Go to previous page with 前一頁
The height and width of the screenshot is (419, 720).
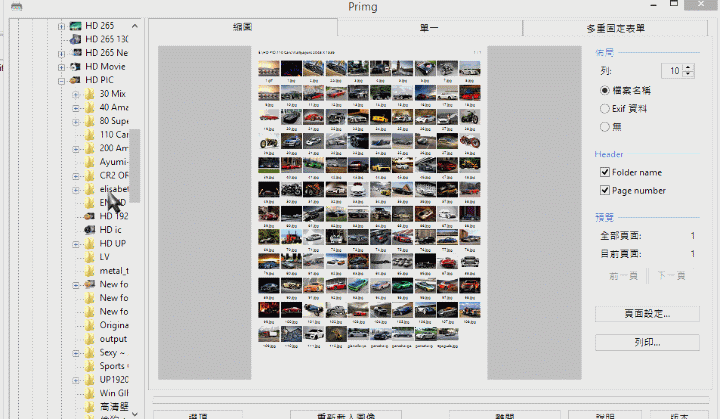pyautogui.click(x=623, y=276)
